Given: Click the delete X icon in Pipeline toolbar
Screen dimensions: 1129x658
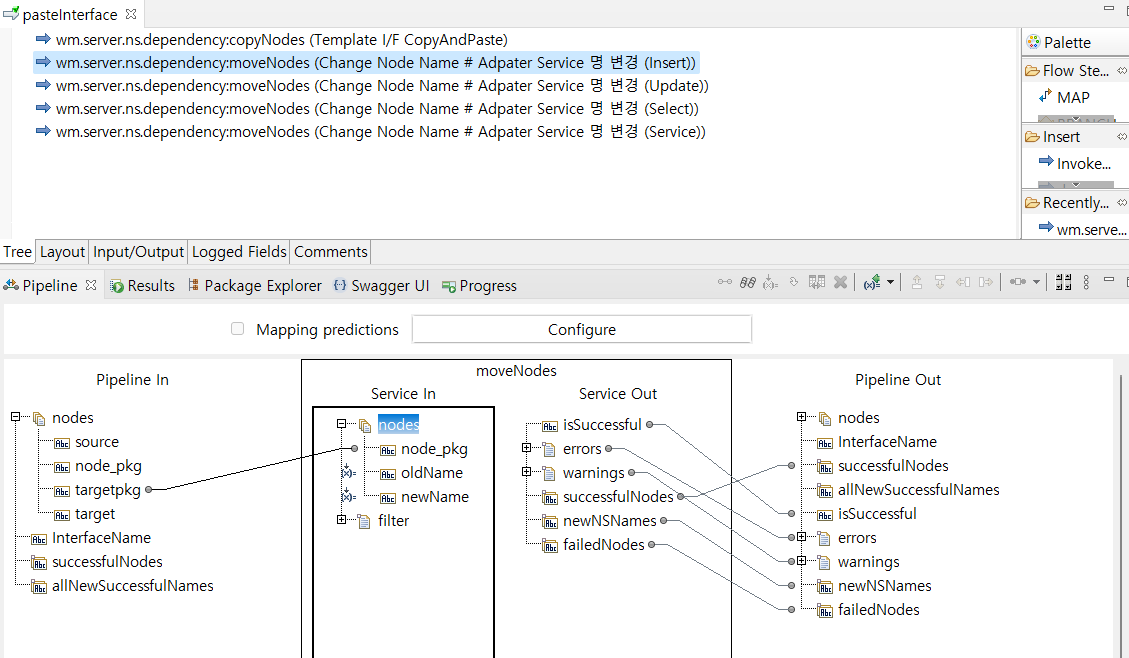Looking at the screenshot, I should pyautogui.click(x=841, y=283).
